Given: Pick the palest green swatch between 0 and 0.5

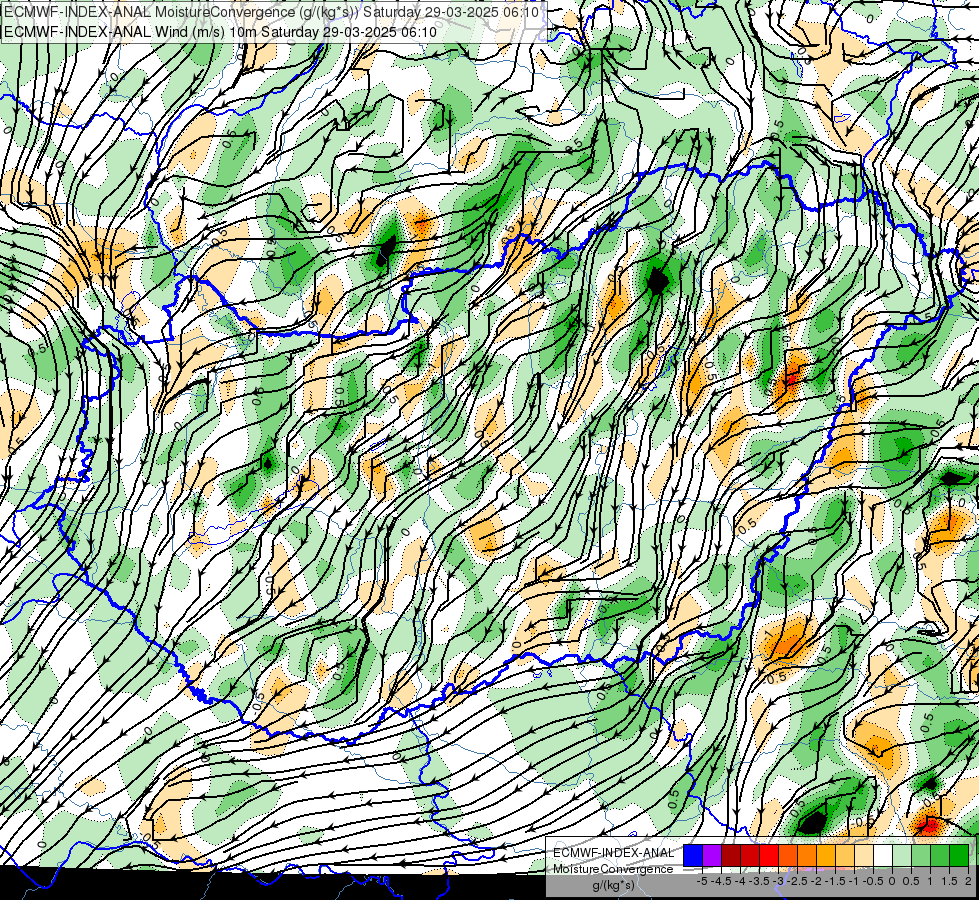Looking at the screenshot, I should tap(902, 855).
